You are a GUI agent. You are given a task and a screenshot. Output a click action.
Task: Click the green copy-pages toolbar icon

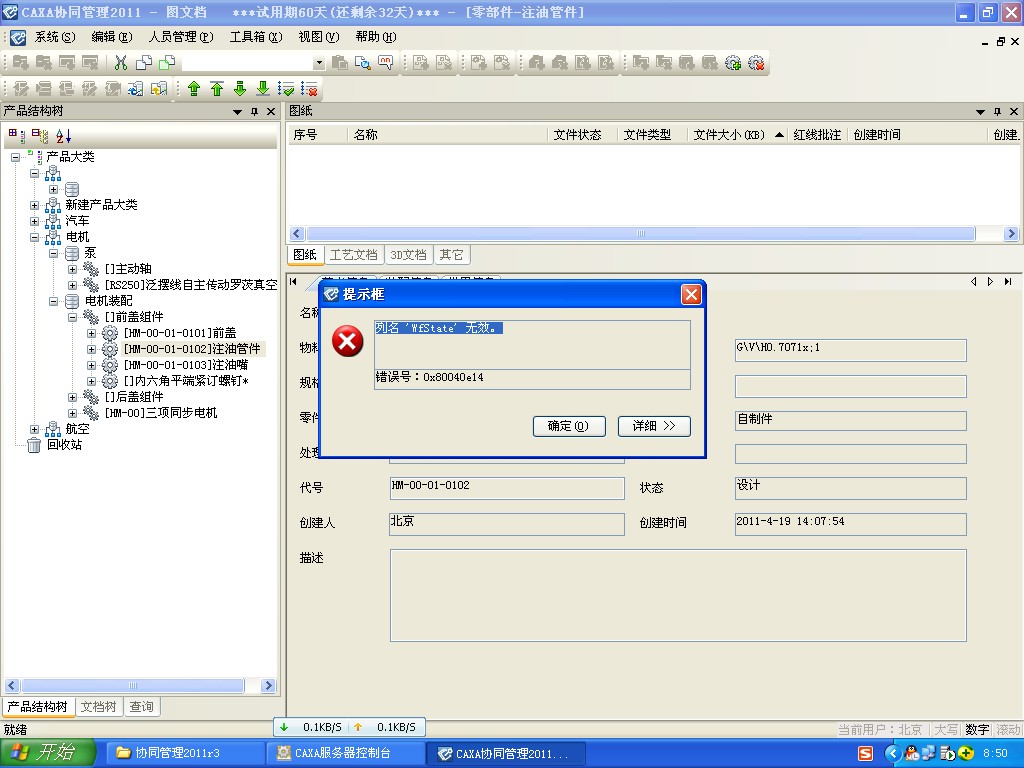coord(167,63)
